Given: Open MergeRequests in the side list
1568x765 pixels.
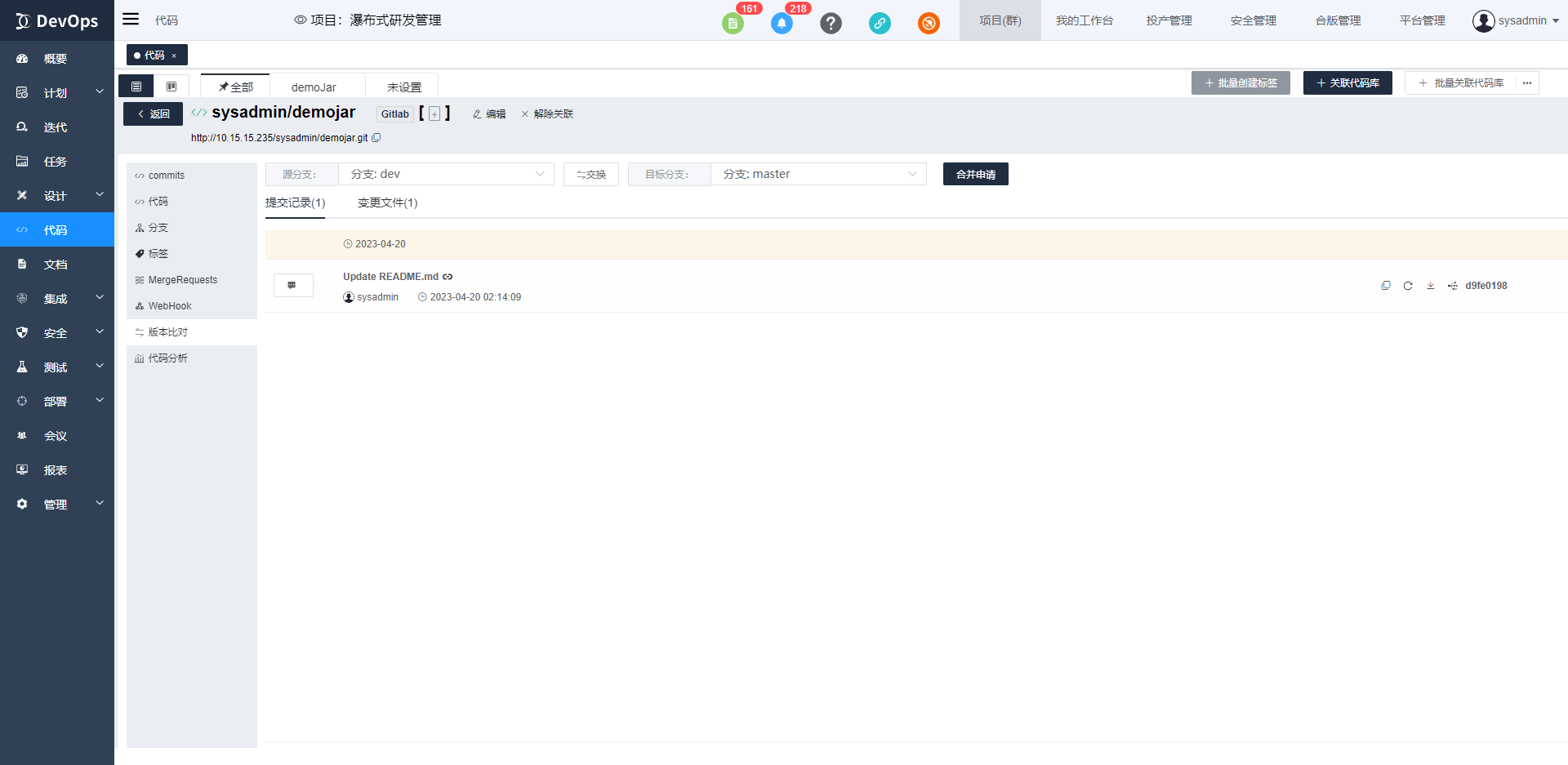Looking at the screenshot, I should tap(182, 280).
